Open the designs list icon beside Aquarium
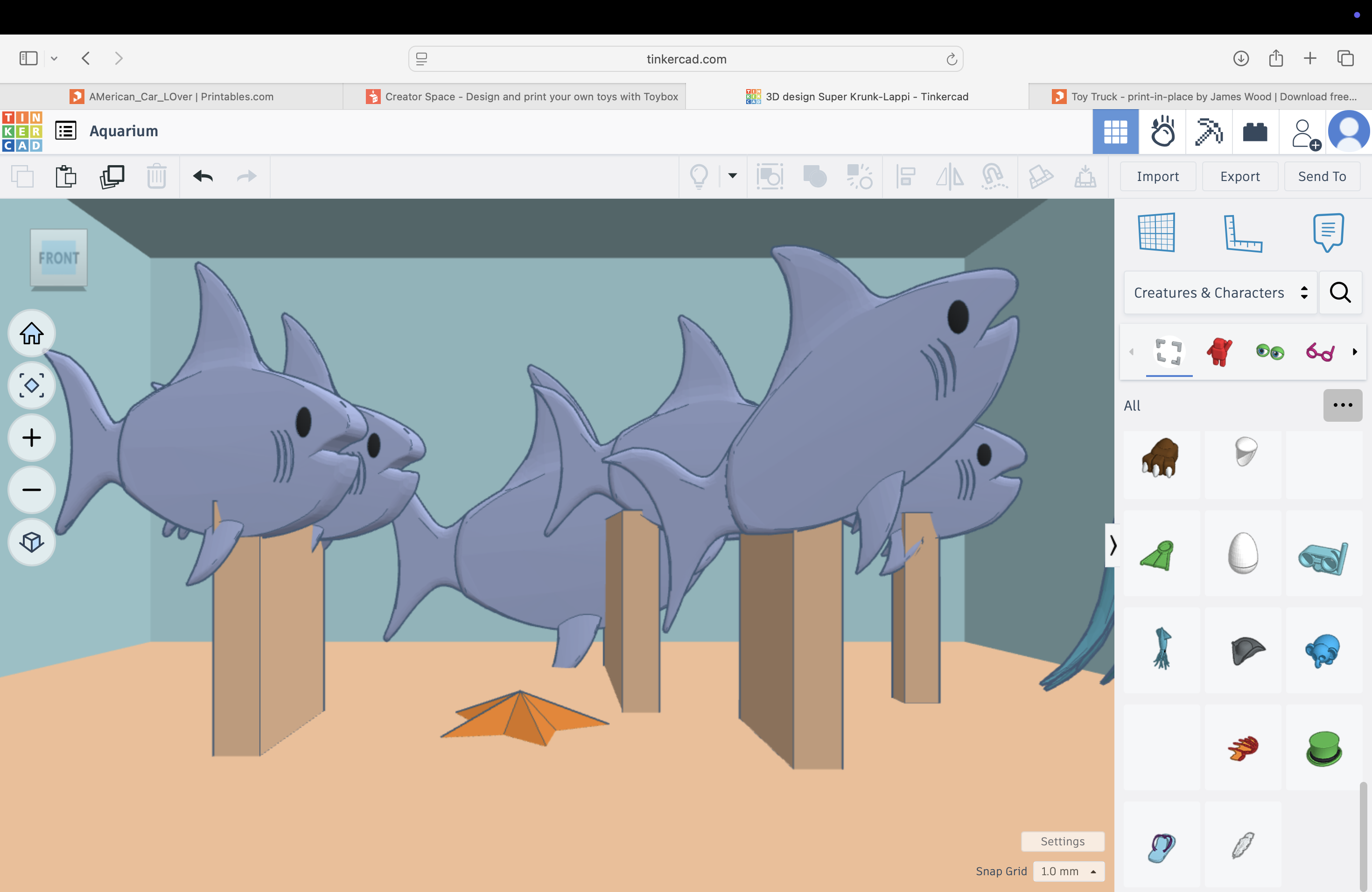 point(66,131)
